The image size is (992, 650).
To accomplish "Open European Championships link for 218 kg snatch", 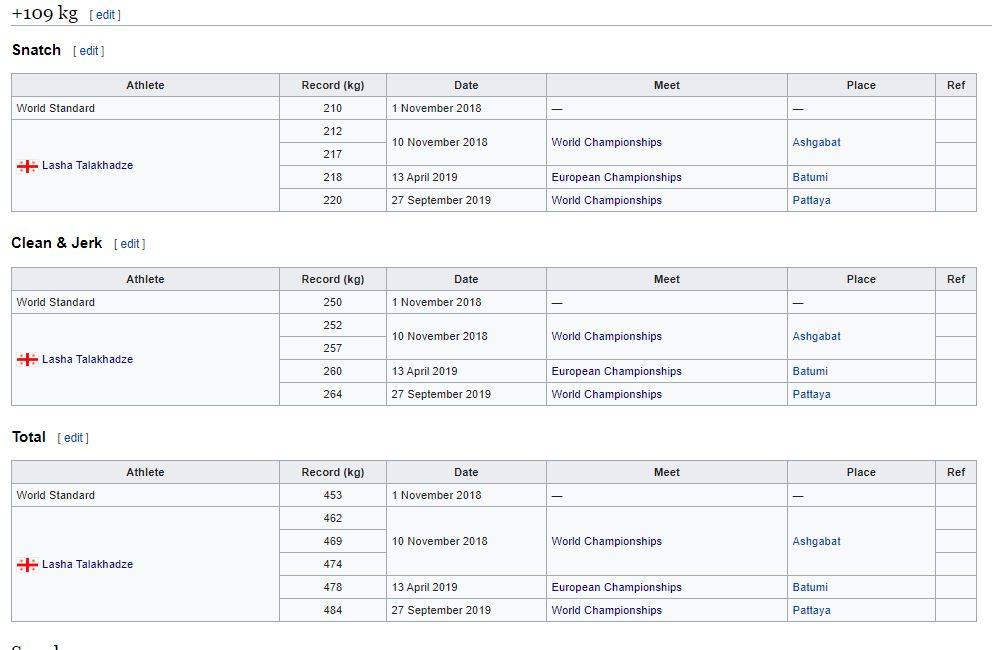I will (x=616, y=177).
